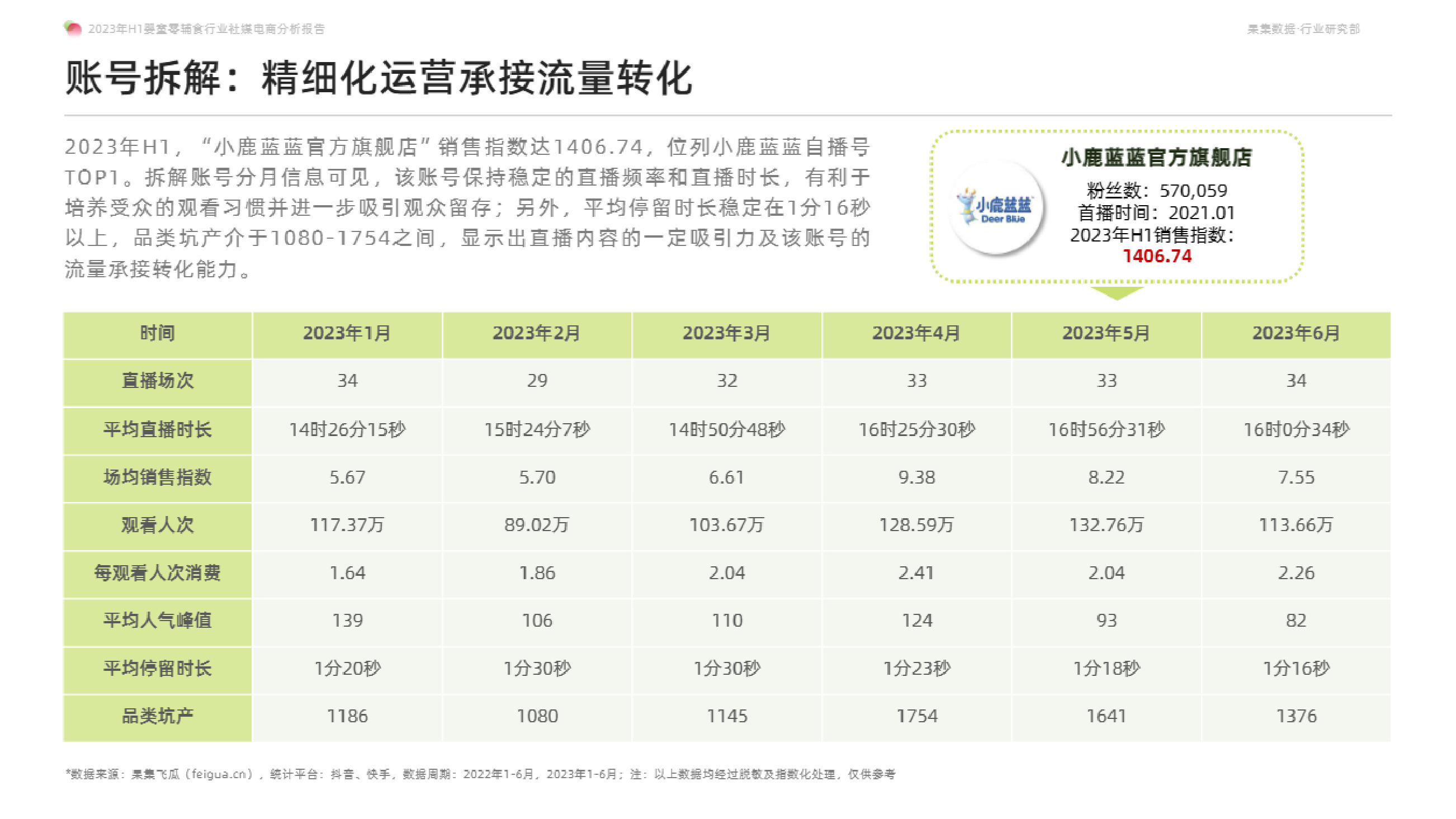Image resolution: width=1456 pixels, height=819 pixels.
Task: Click the red 1406.74 sales index
Action: click(1156, 256)
